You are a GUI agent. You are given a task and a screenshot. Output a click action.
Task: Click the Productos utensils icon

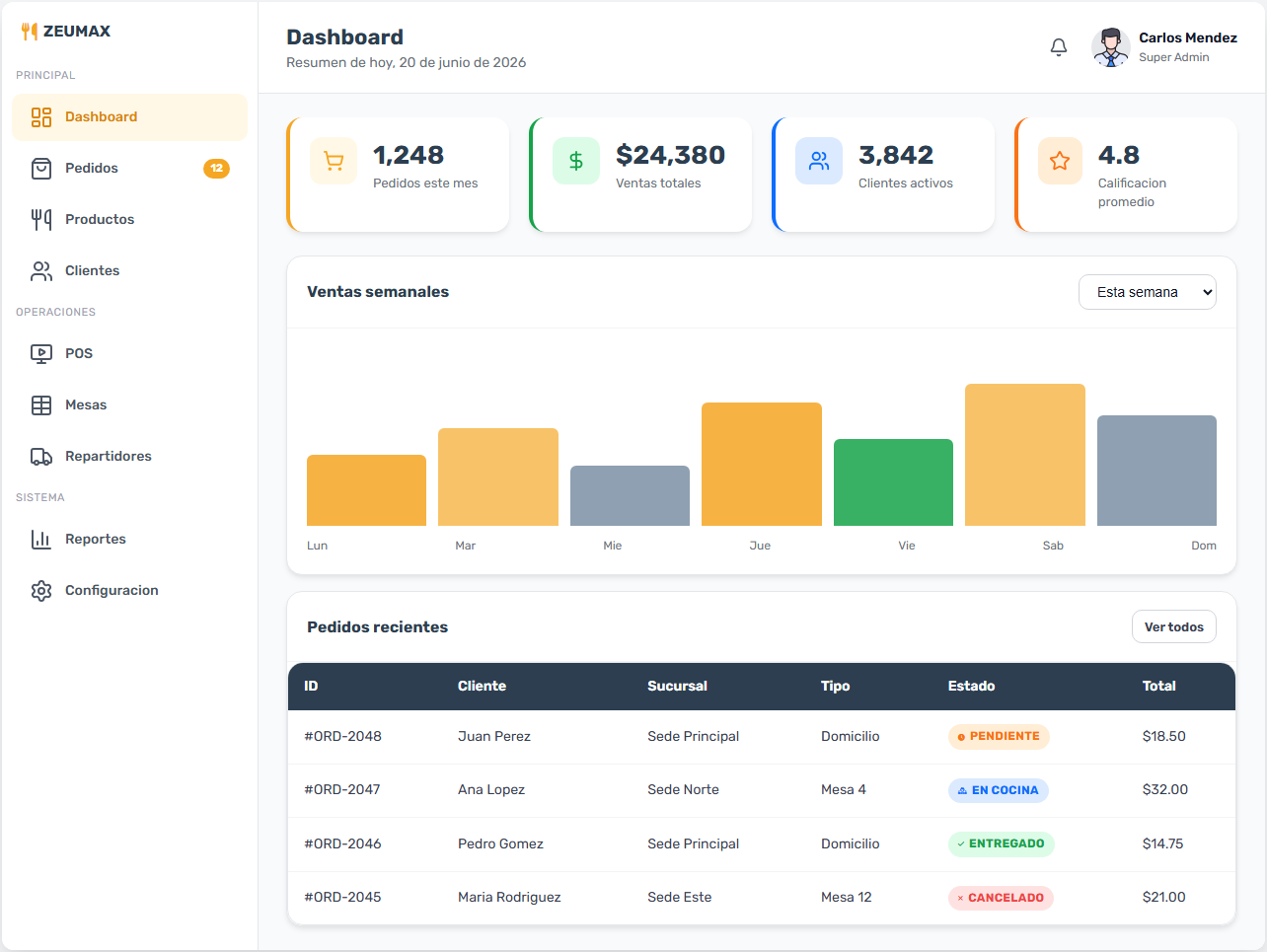pos(41,220)
